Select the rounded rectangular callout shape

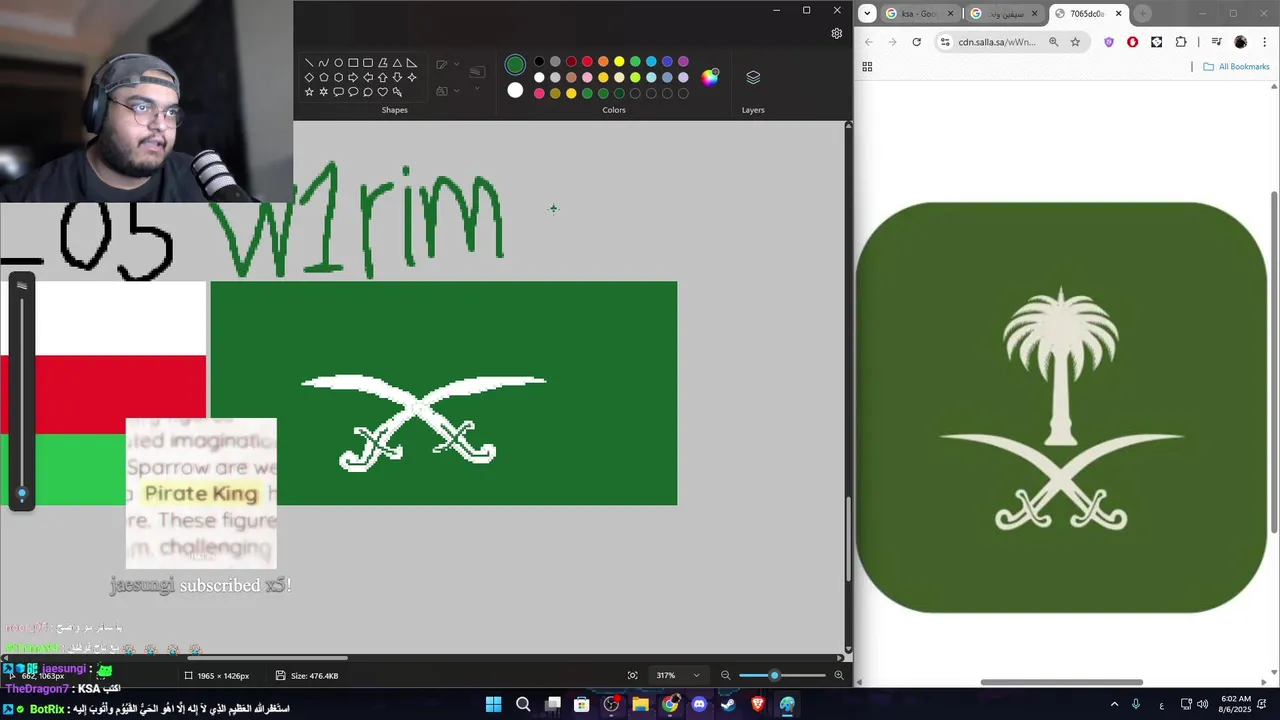(338, 92)
